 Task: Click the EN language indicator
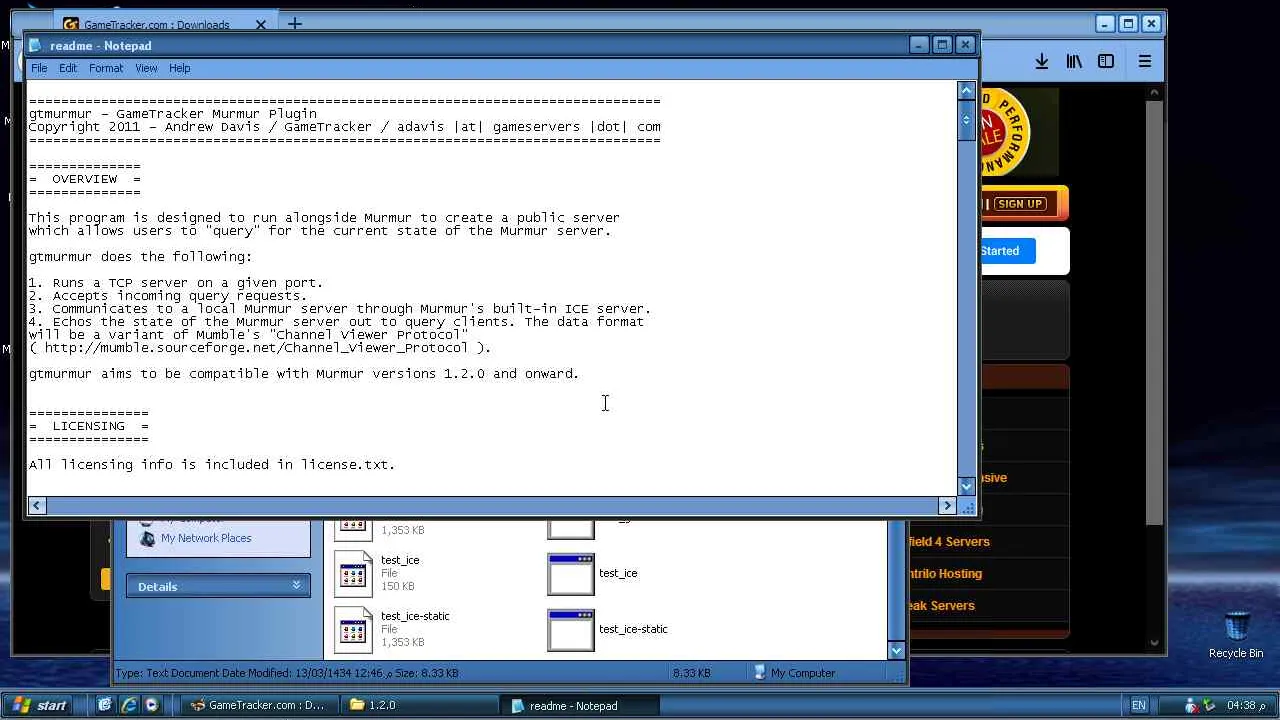click(x=1138, y=705)
